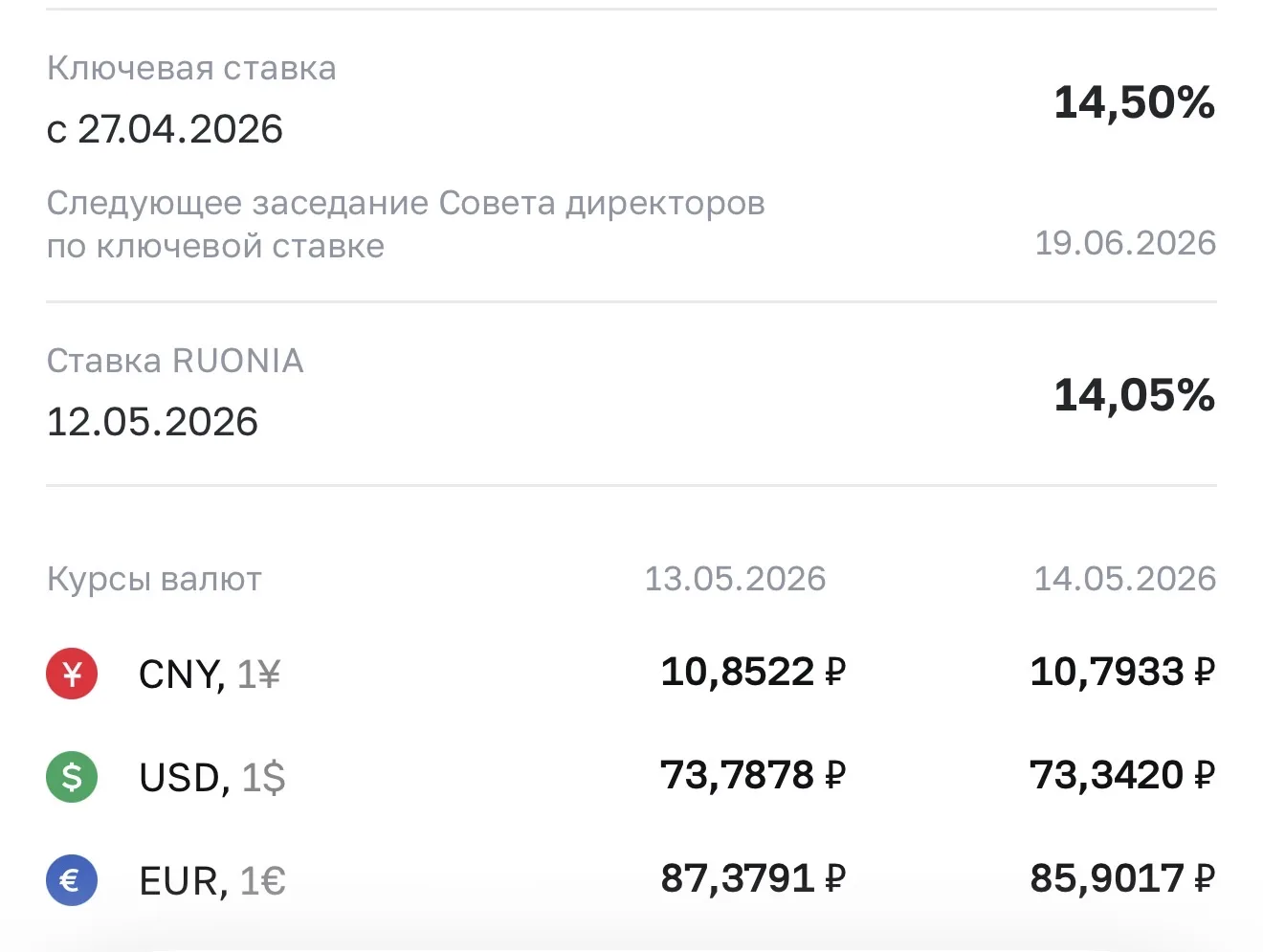Click the blue EUR euro icon
1263x952 pixels.
point(72,880)
